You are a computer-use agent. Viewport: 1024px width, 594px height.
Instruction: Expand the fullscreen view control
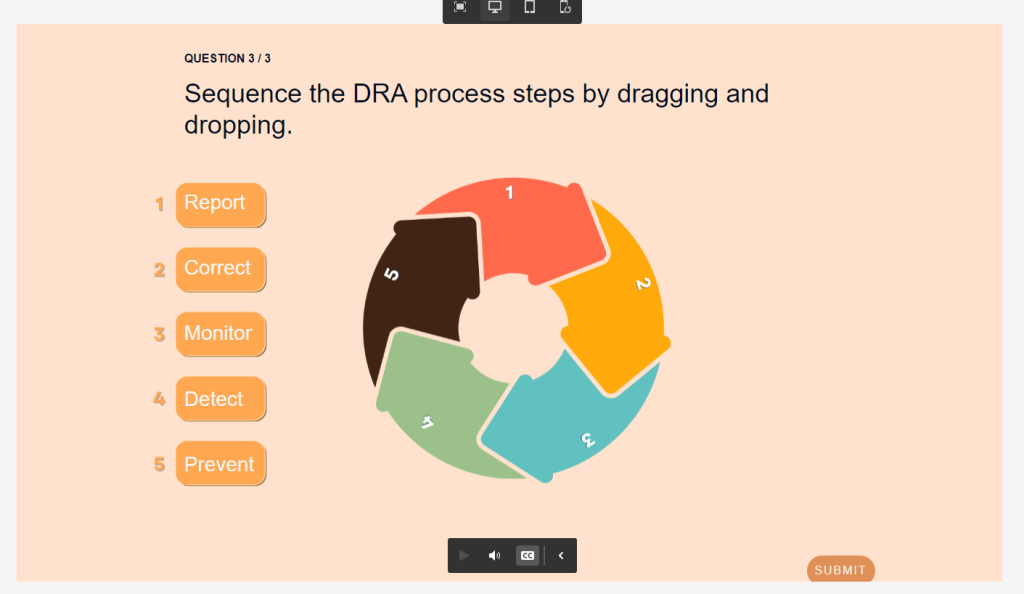[459, 8]
